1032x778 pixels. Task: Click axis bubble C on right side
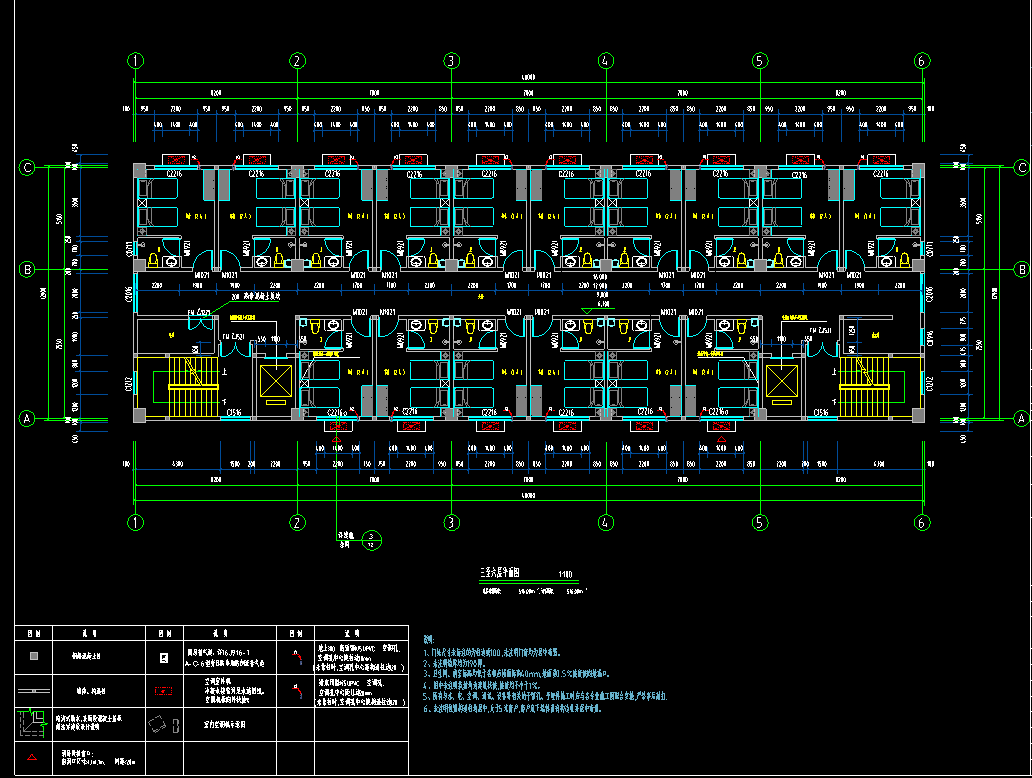pyautogui.click(x=1021, y=167)
